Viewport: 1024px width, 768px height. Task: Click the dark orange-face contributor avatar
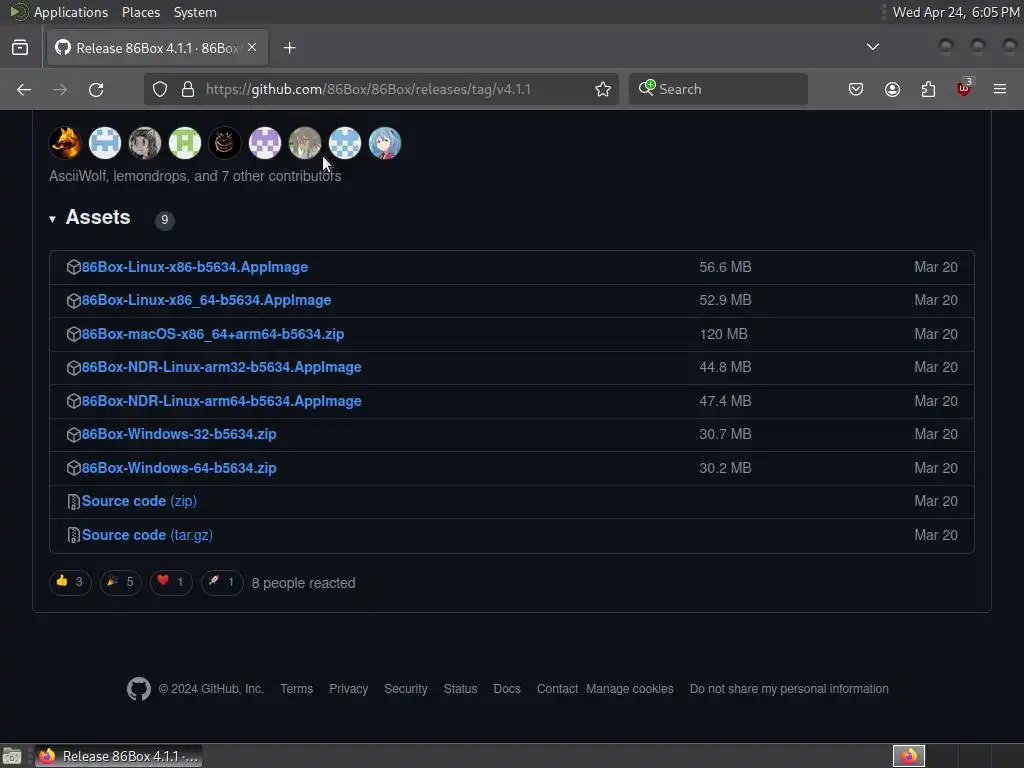[x=225, y=143]
